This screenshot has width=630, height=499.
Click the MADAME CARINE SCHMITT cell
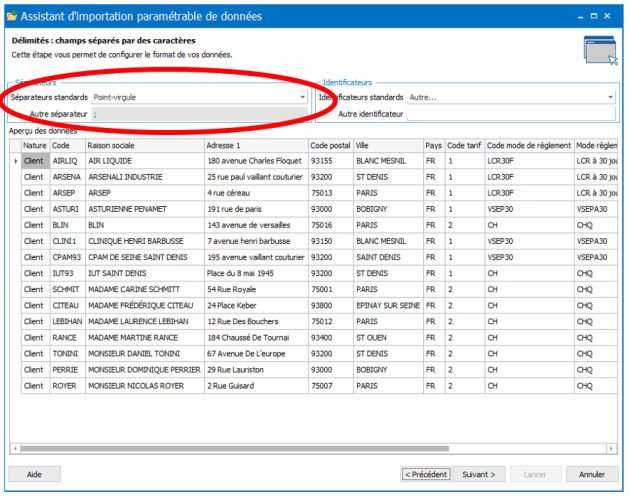145,290
